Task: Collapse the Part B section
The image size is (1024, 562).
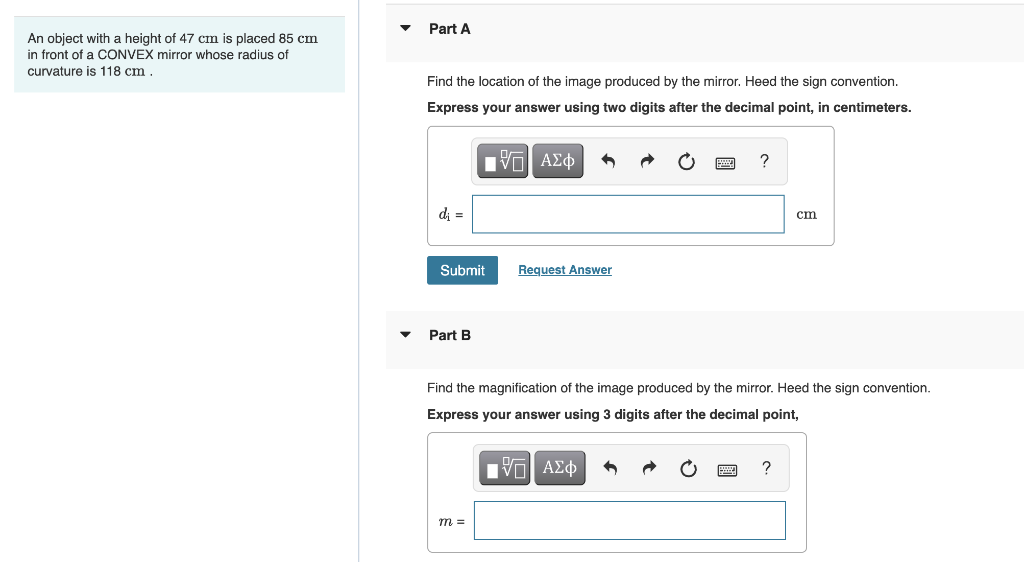Action: click(x=406, y=335)
